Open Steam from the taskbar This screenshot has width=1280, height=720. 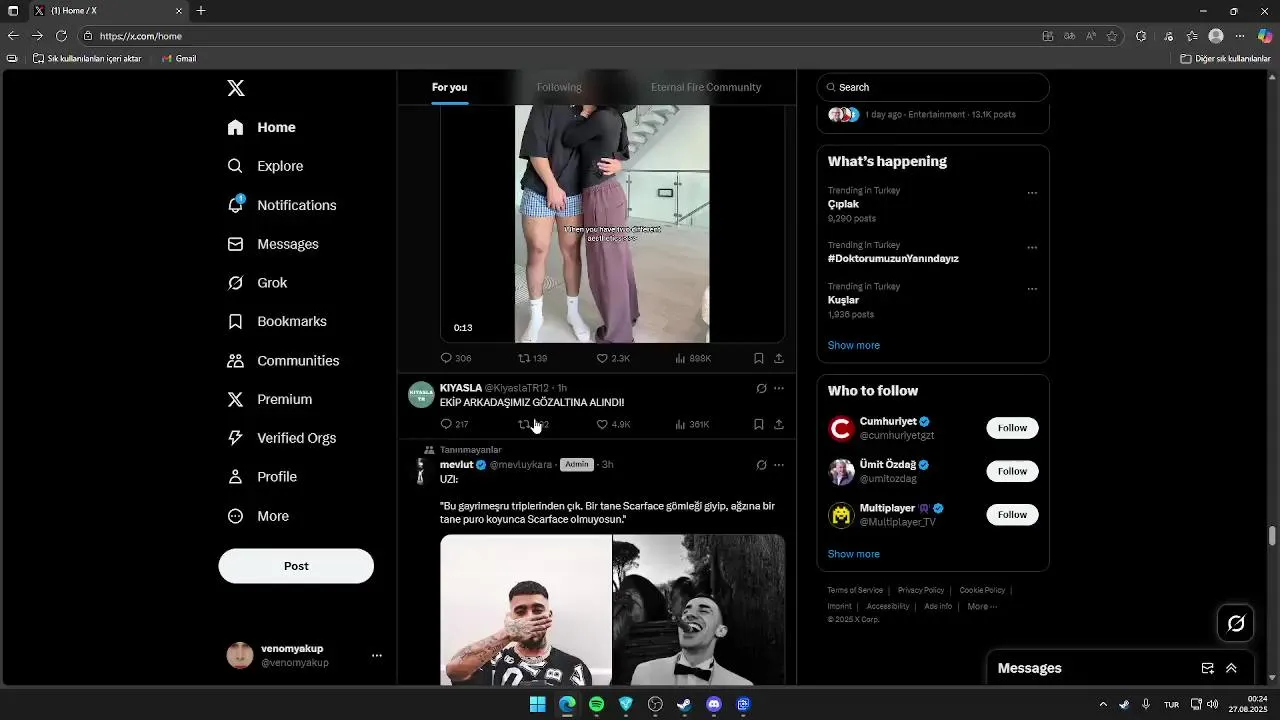[x=684, y=704]
